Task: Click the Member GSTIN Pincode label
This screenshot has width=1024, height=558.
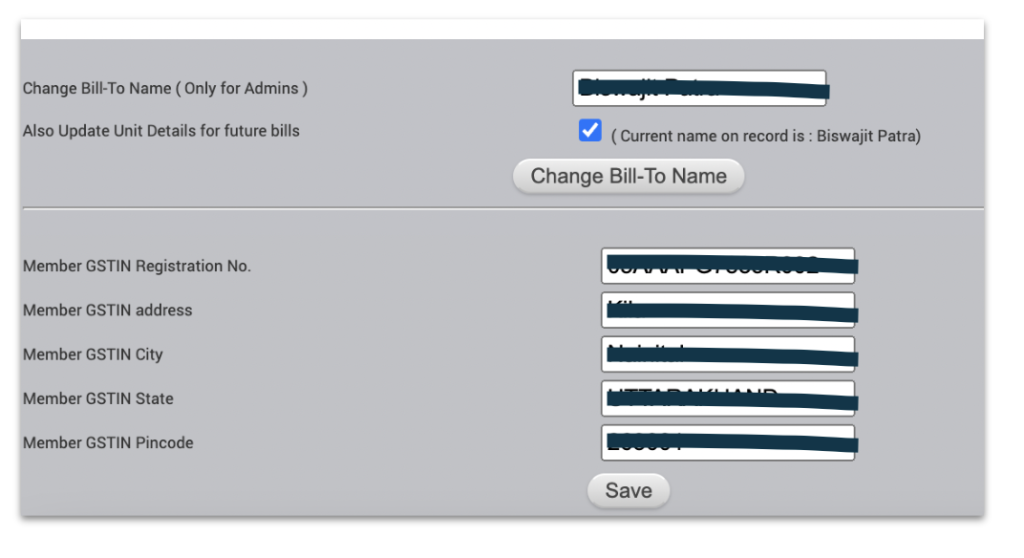Action: pos(108,443)
